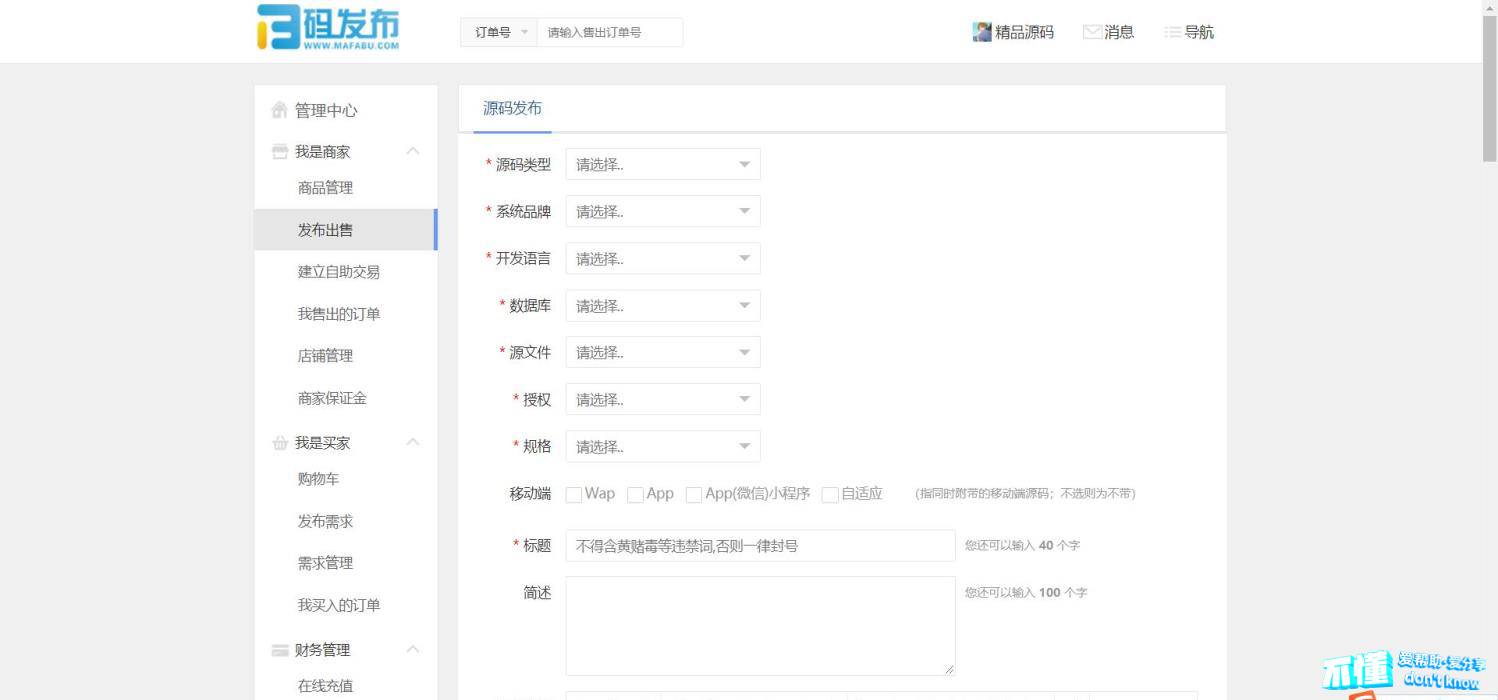Image resolution: width=1498 pixels, height=700 pixels.
Task: Select 发布出售 in the sidebar menu
Action: (x=325, y=230)
